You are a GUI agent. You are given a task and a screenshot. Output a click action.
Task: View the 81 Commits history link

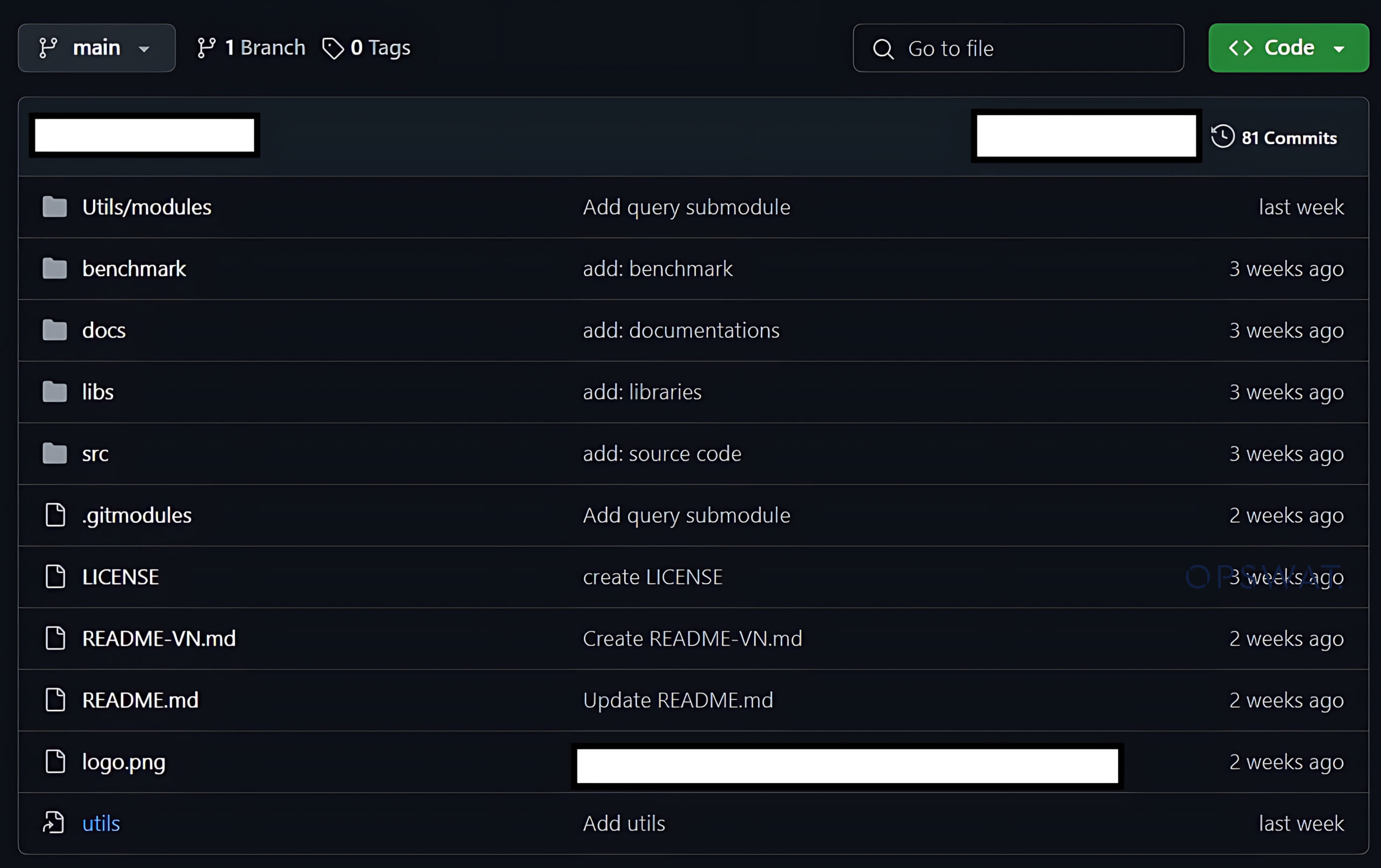1289,138
